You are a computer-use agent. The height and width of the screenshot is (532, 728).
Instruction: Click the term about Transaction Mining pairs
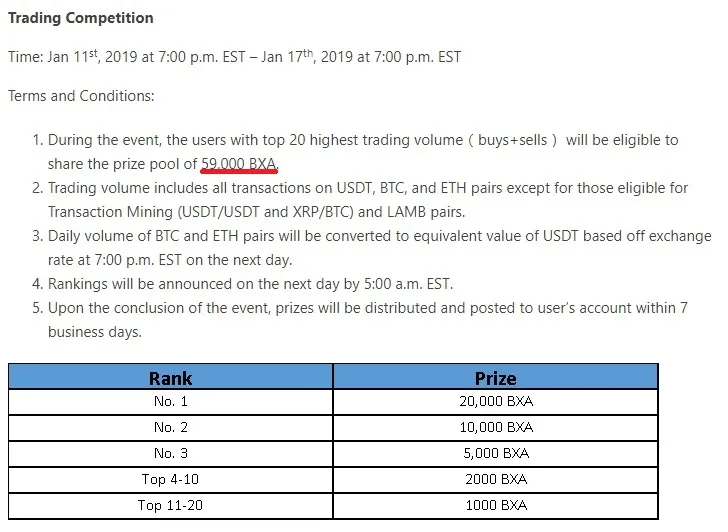click(x=360, y=200)
